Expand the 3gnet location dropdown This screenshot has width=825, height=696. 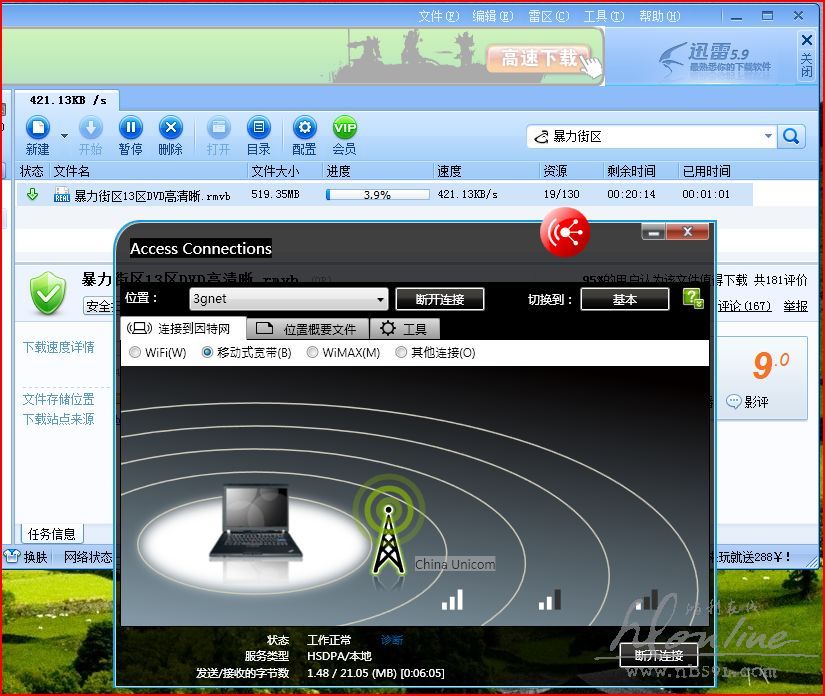[380, 299]
